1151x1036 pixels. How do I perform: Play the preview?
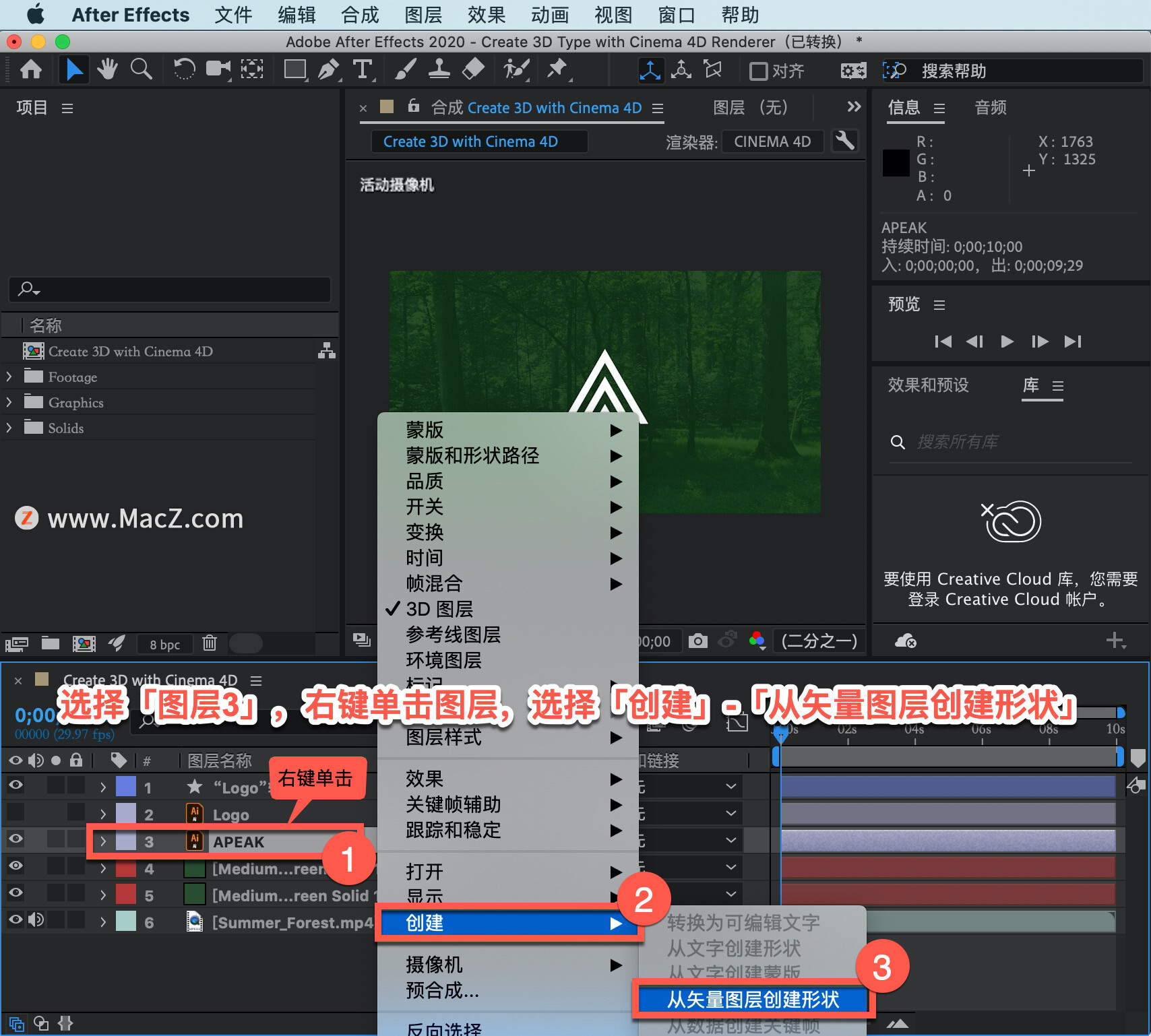[1007, 342]
